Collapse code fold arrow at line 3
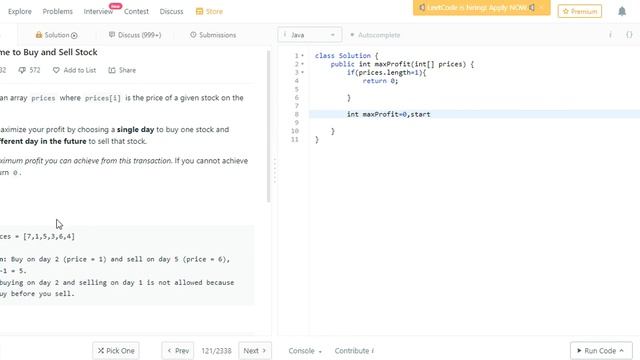Viewport: 640px width, 360px height. click(x=302, y=72)
